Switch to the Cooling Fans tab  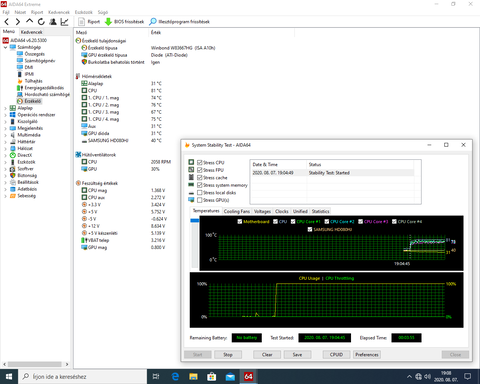tap(237, 211)
